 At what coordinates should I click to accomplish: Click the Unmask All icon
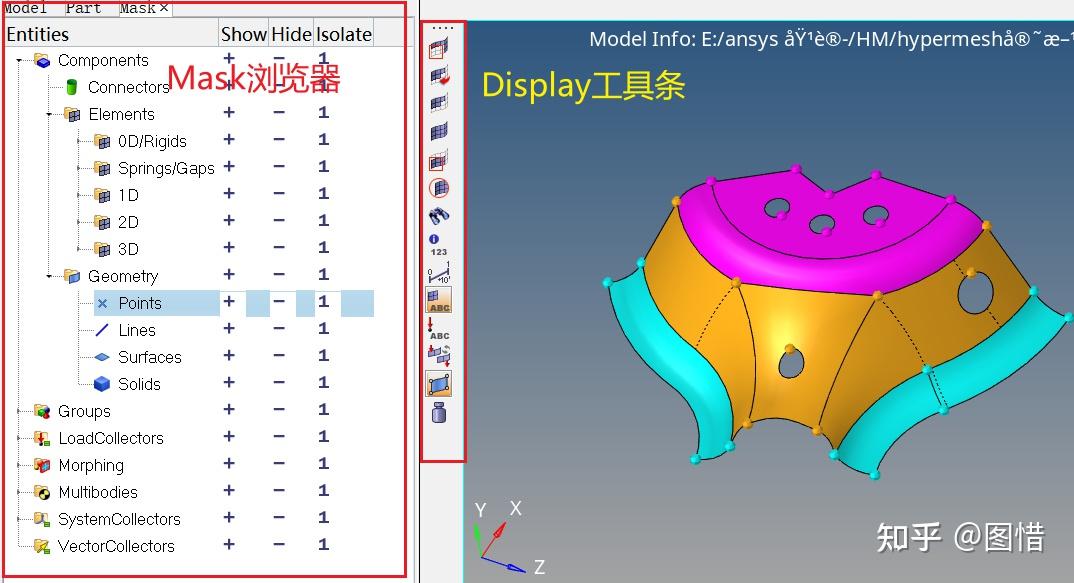click(x=438, y=131)
